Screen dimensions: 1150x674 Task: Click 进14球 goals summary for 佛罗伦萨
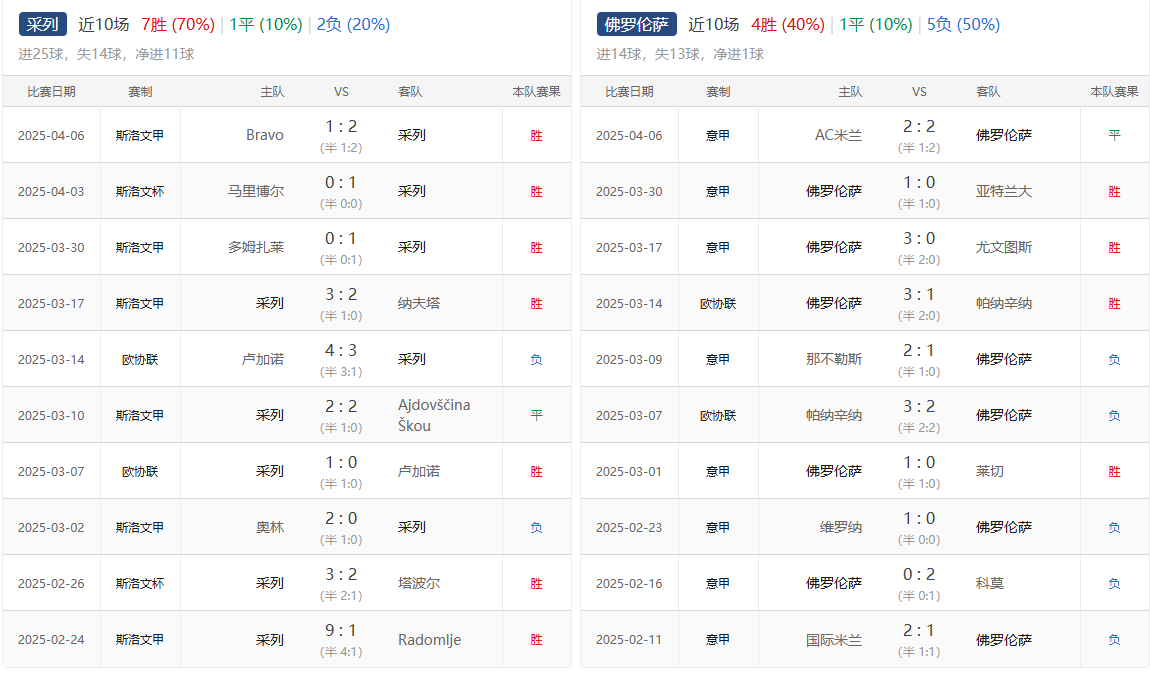[681, 54]
